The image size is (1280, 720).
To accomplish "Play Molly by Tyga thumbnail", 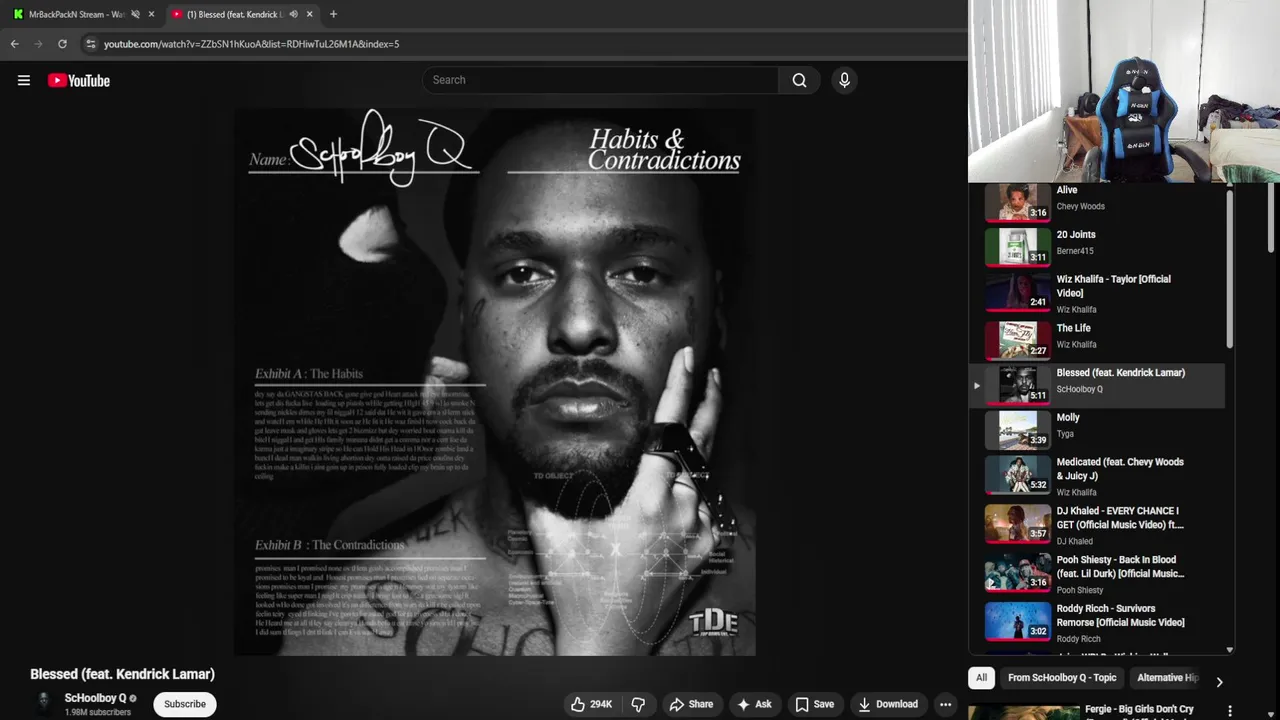I will coord(1017,430).
